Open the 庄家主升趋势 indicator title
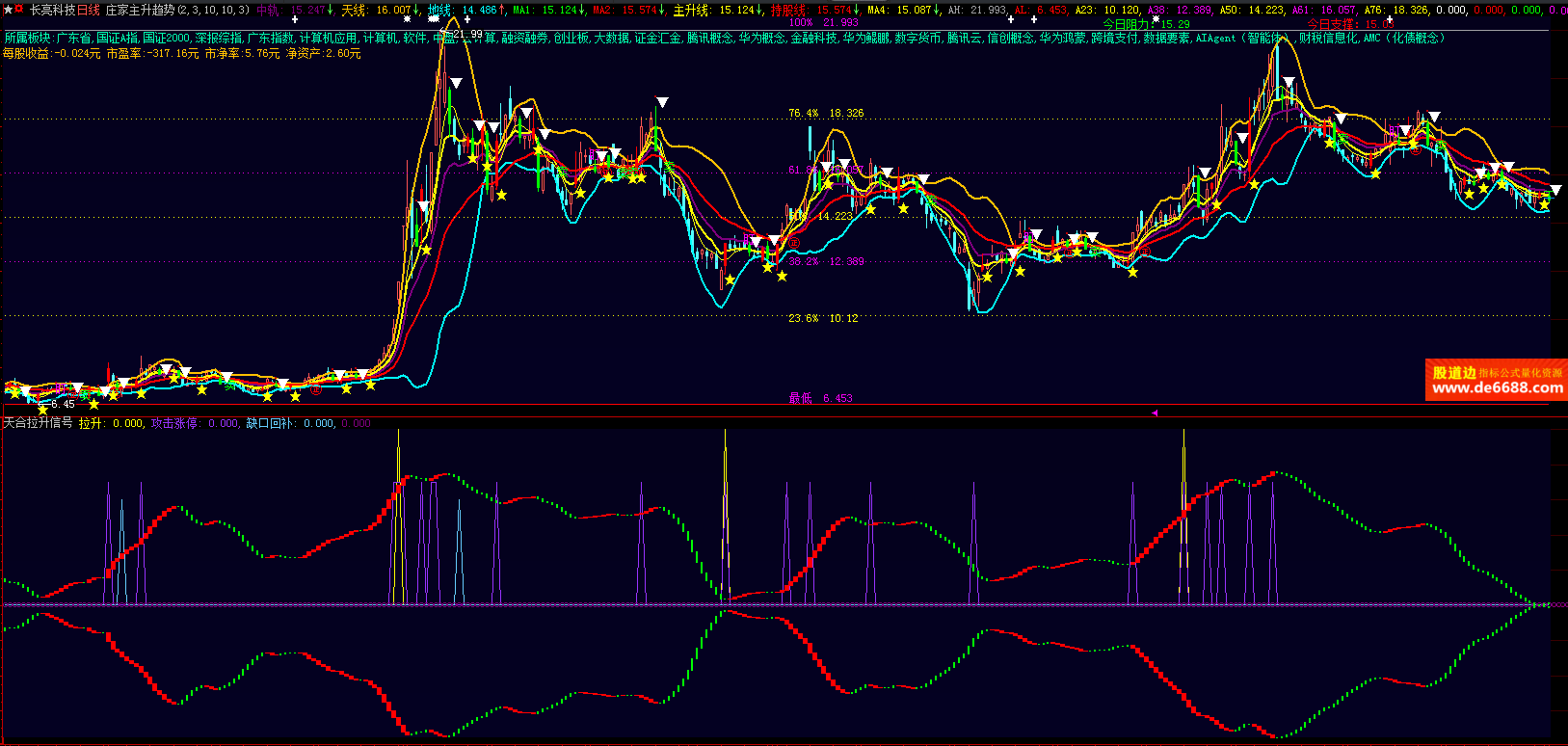Screen dimensions: 1568x746 140,10
